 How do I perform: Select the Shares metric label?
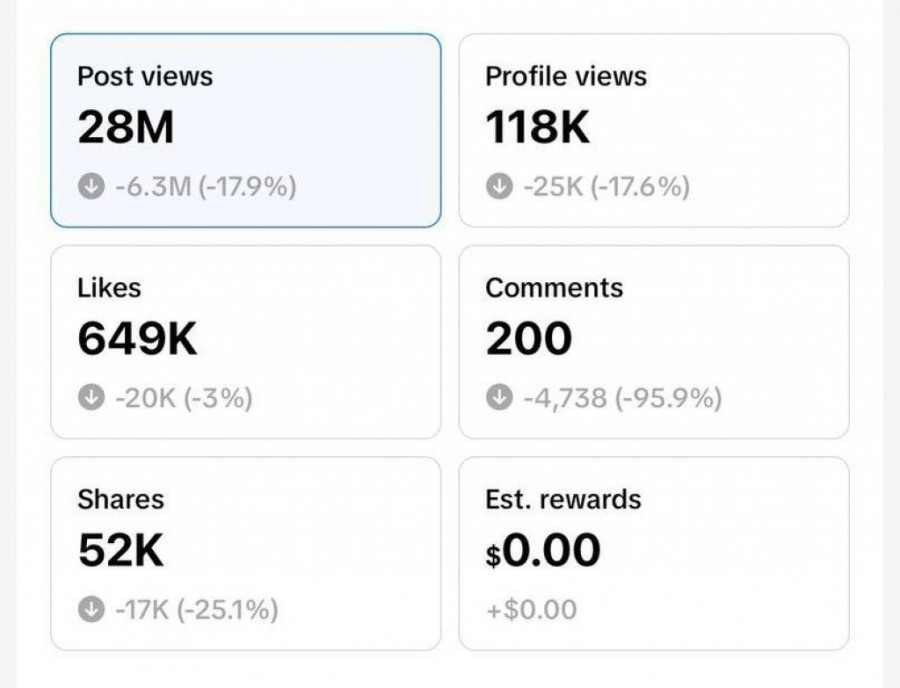coord(120,499)
